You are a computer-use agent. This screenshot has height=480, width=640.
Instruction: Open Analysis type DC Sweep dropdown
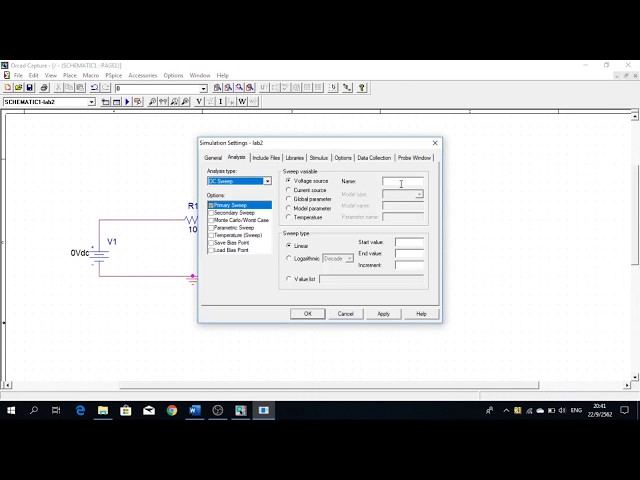(267, 181)
